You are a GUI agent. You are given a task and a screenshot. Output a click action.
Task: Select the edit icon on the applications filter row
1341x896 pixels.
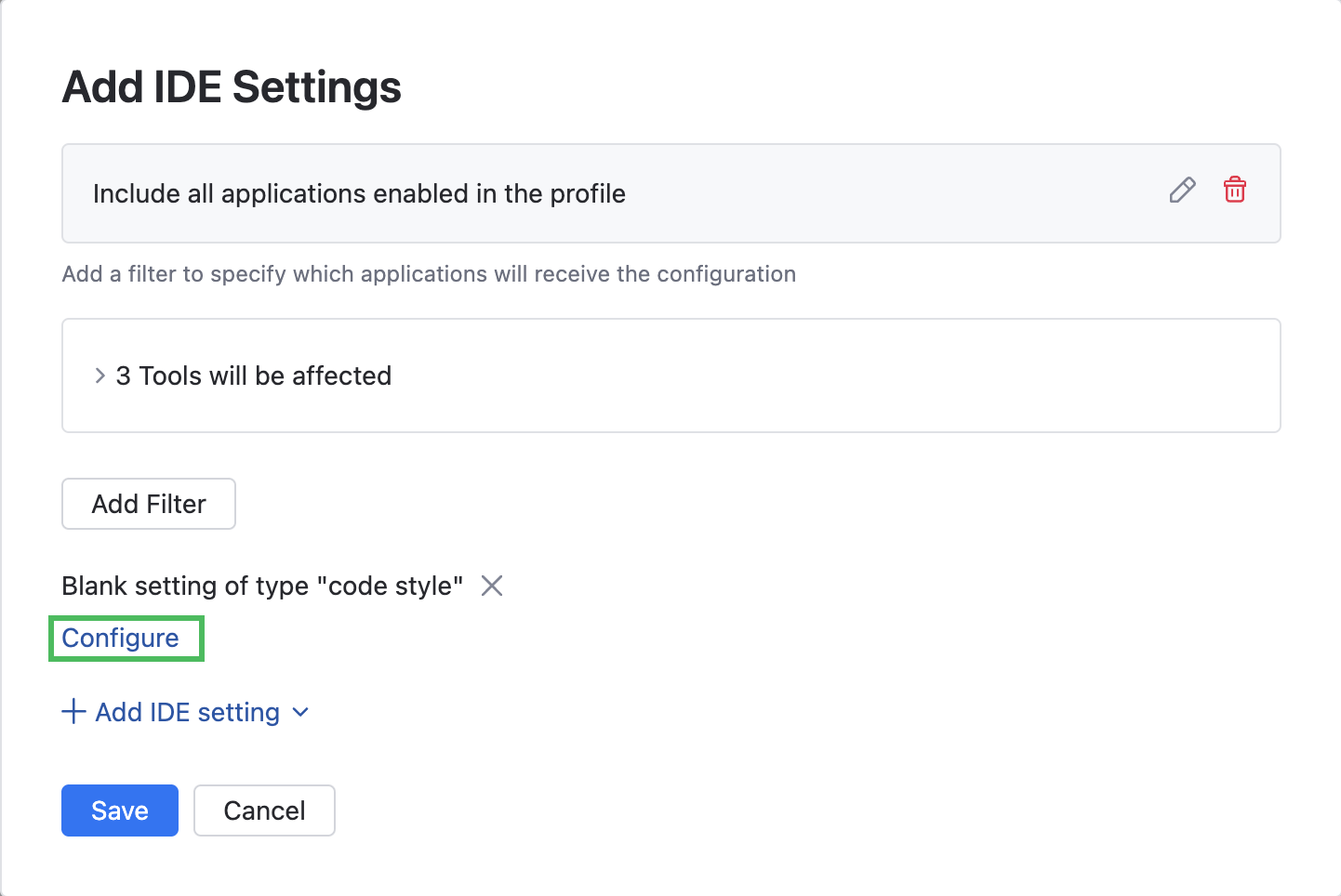1181,191
